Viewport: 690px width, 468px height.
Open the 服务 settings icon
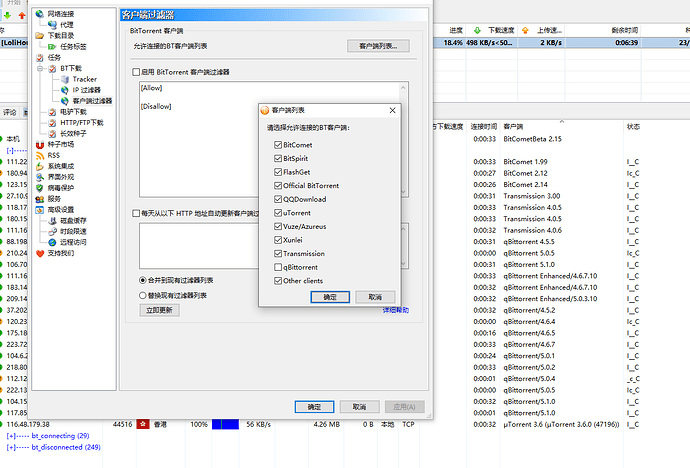40,199
